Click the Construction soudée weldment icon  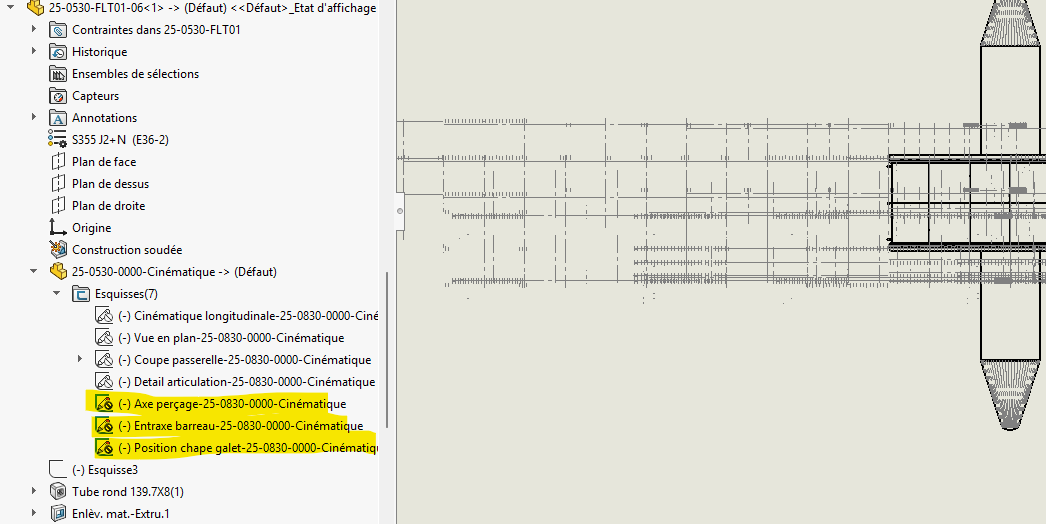(x=58, y=250)
